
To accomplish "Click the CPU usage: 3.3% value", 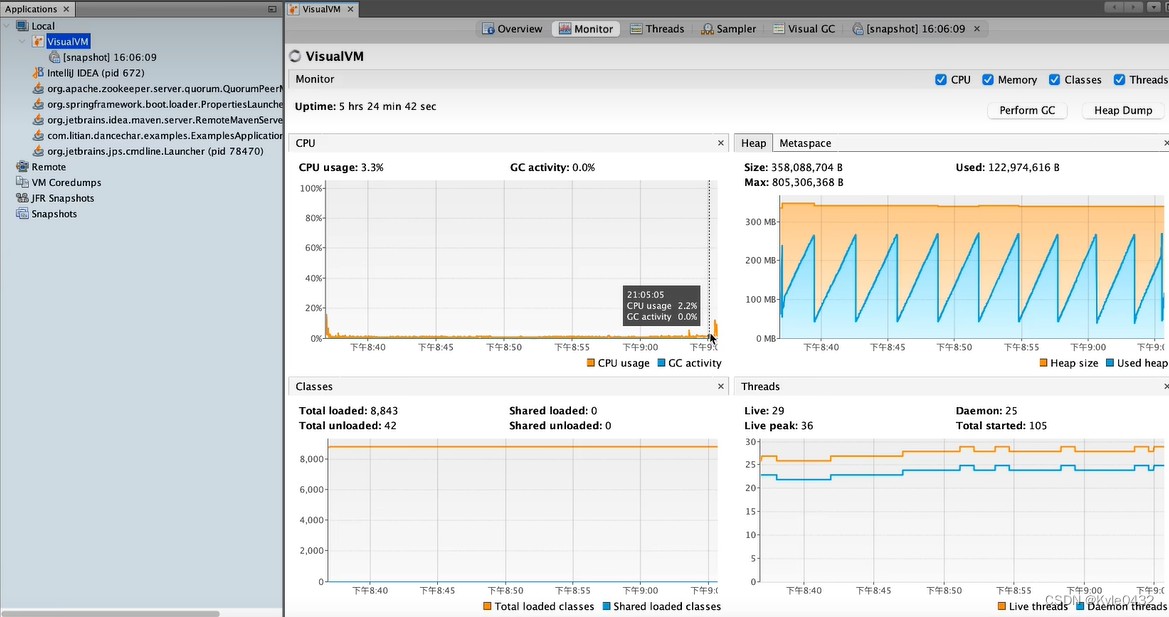I will pyautogui.click(x=341, y=168).
